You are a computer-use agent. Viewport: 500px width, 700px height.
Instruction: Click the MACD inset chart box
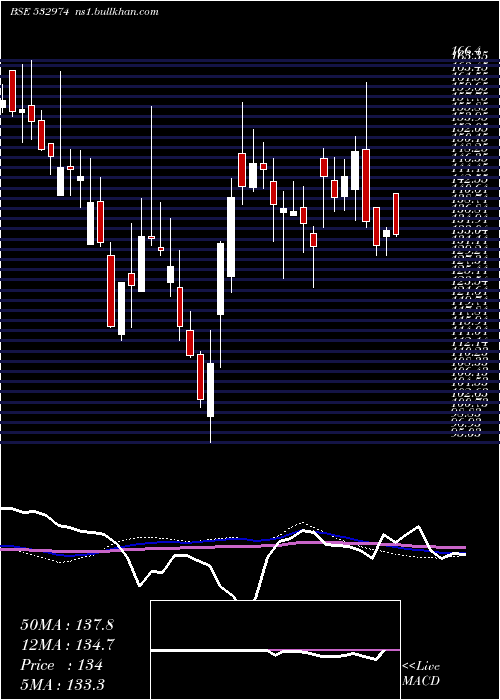[275, 650]
